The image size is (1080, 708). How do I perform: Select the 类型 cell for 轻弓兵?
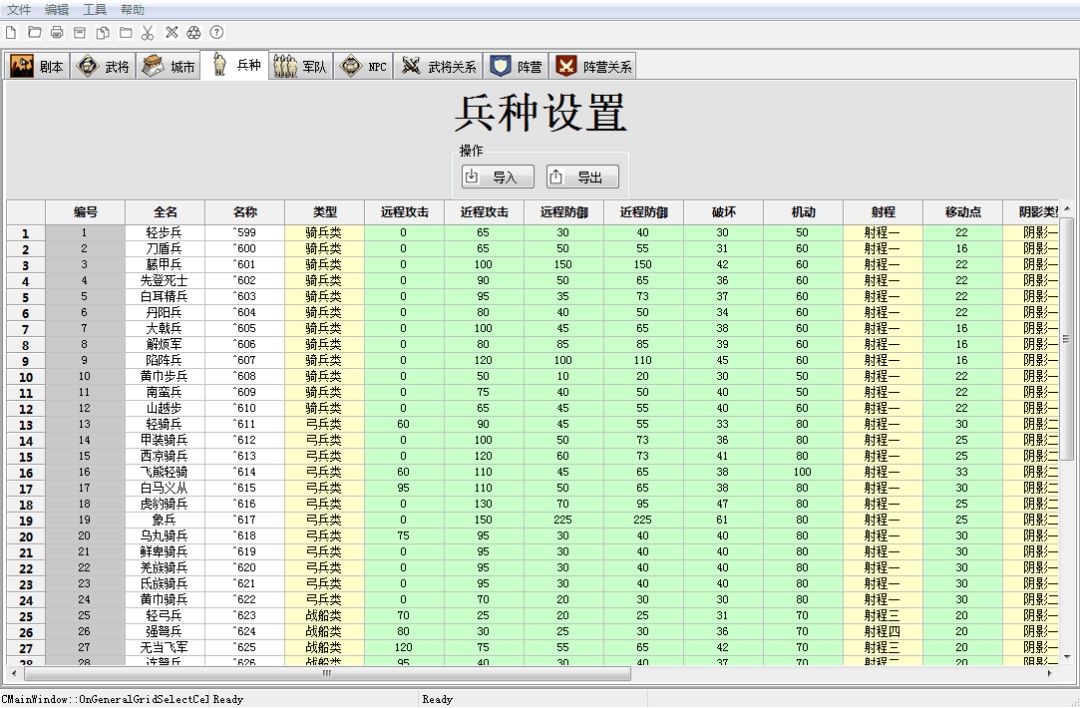pos(324,616)
